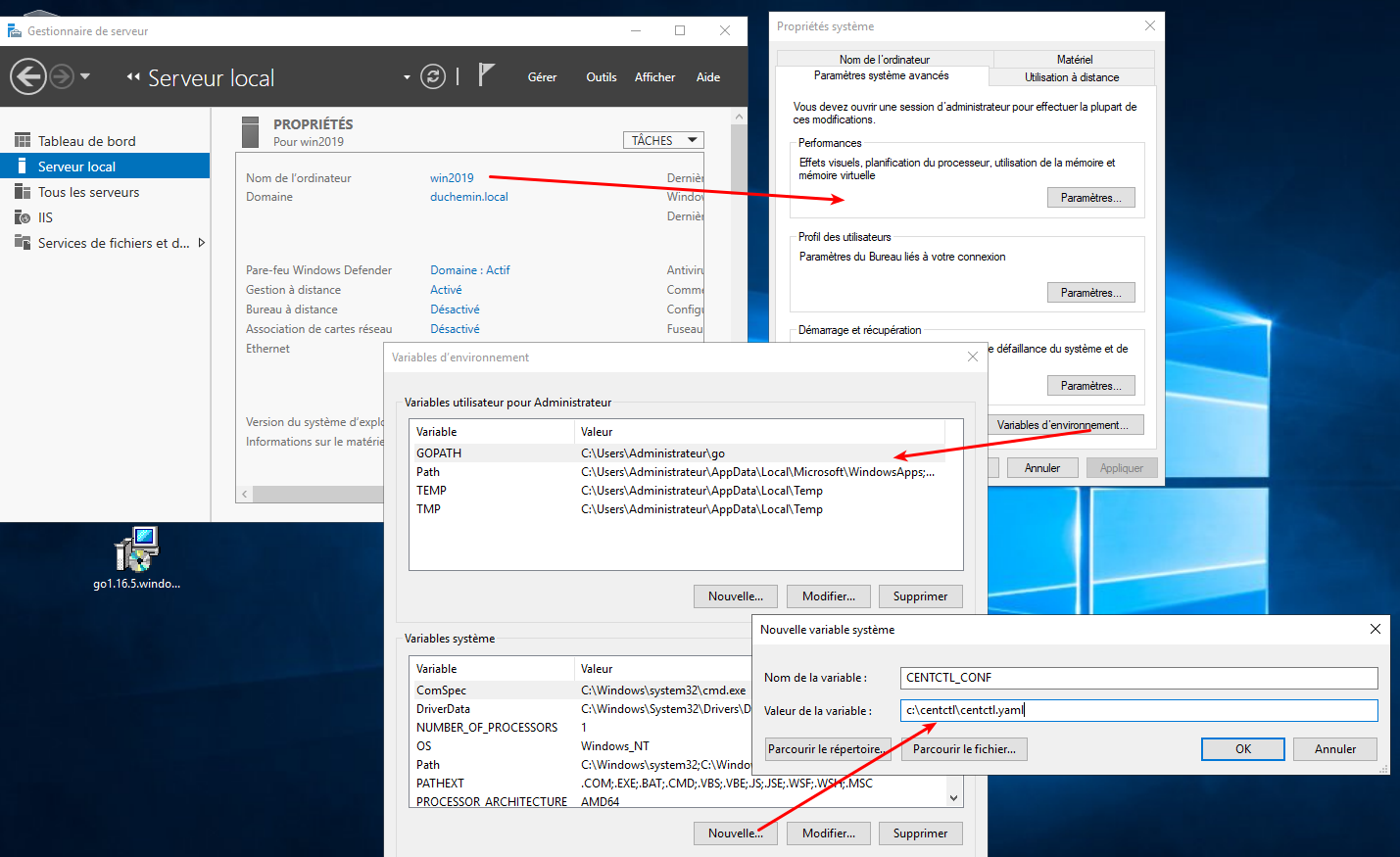Click OK in Nouvelle variable système dialog
This screenshot has height=857, width=1400.
coord(1242,749)
